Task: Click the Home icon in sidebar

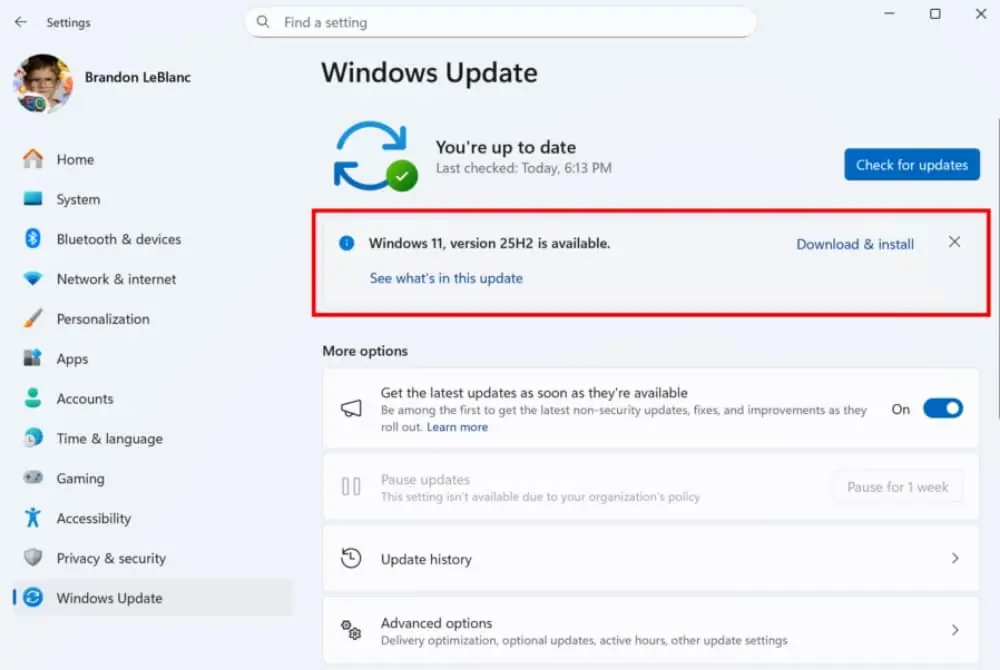Action: 33,159
